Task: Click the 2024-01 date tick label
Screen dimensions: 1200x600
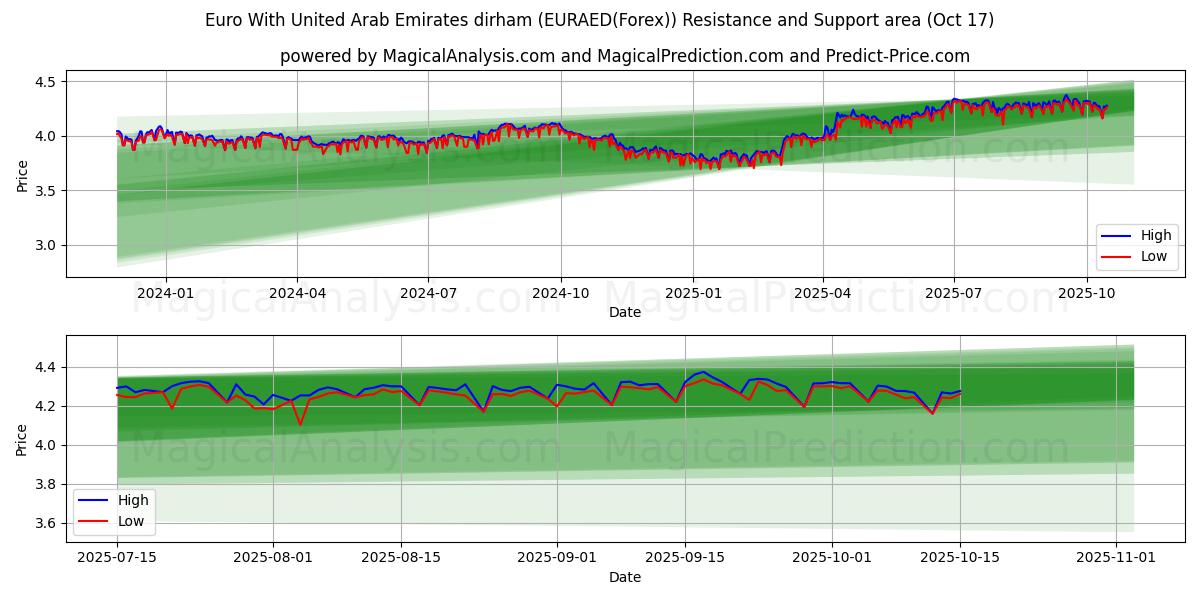Action: pos(165,294)
